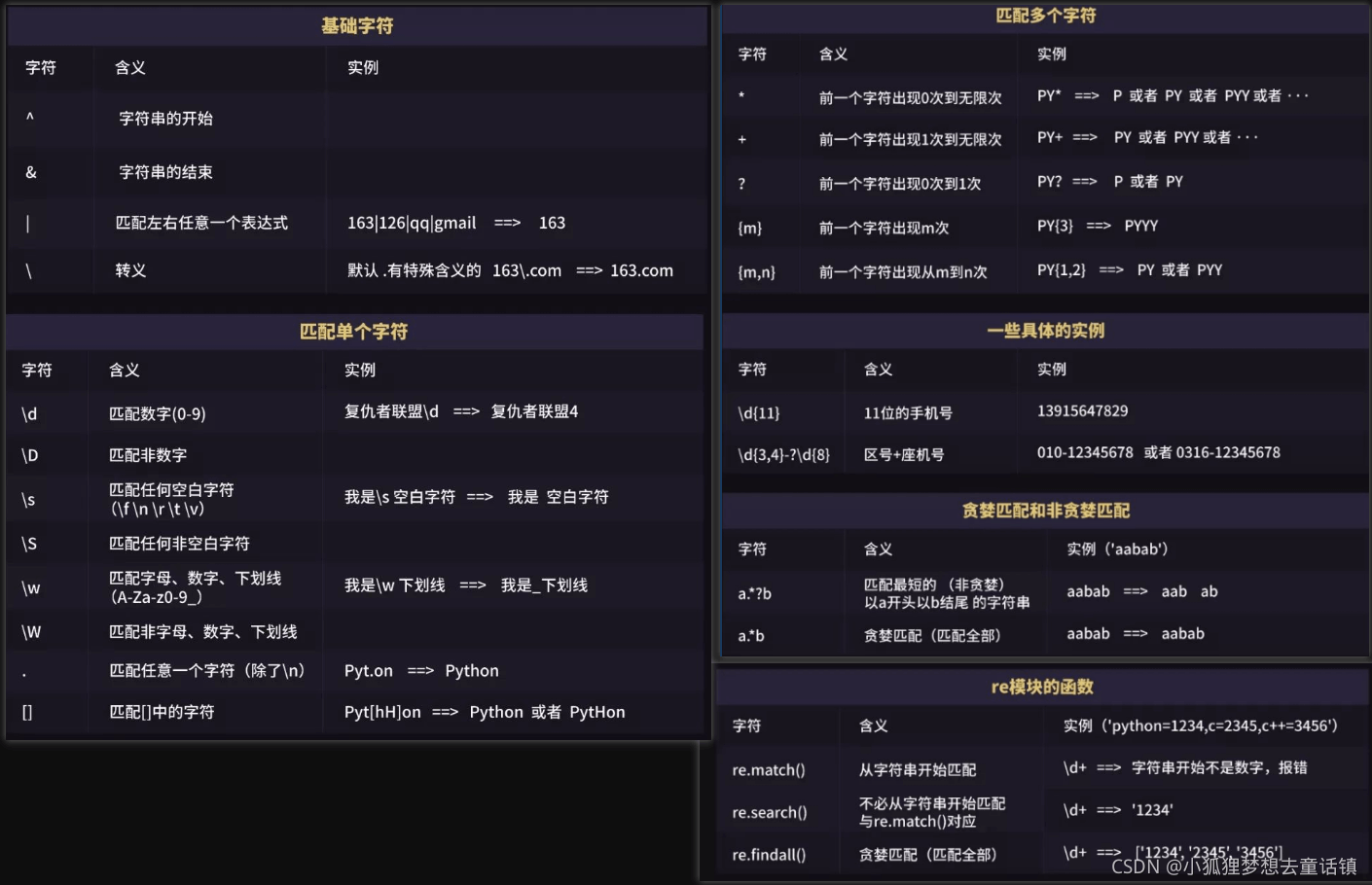Select the a.*b pattern cell
The width and height of the screenshot is (1372, 885).
(751, 636)
